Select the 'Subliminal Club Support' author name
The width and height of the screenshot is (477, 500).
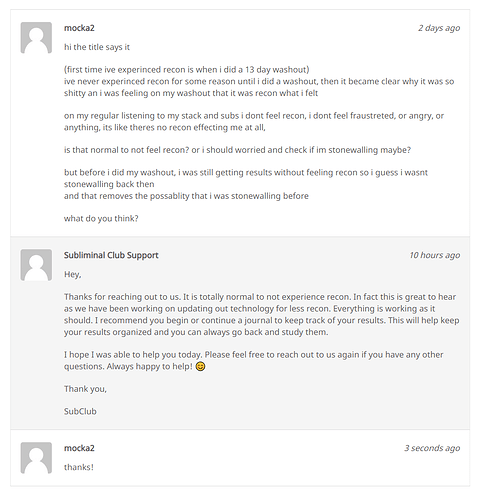[111, 255]
